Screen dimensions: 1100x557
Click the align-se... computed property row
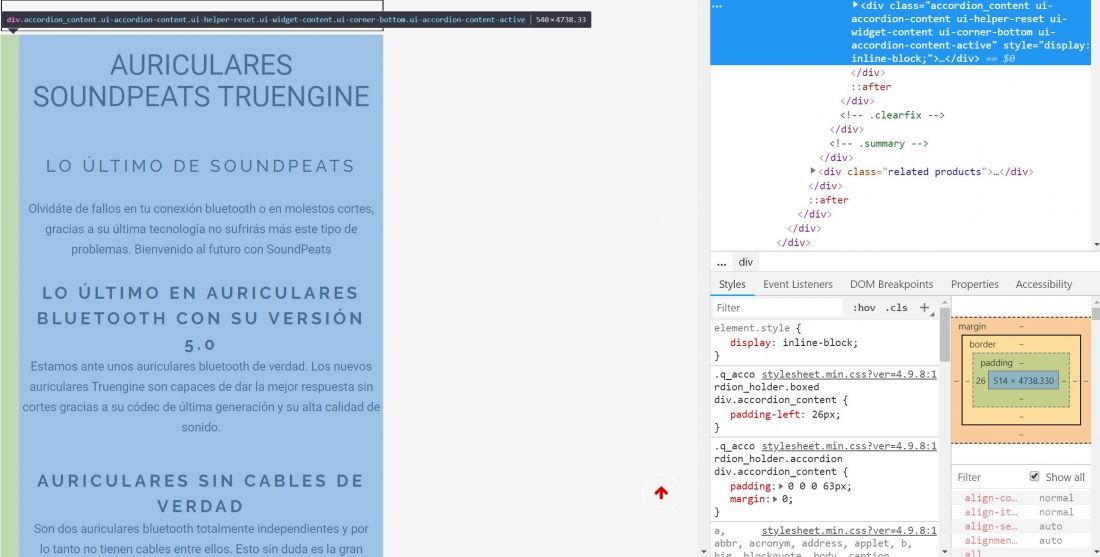[1021, 526]
